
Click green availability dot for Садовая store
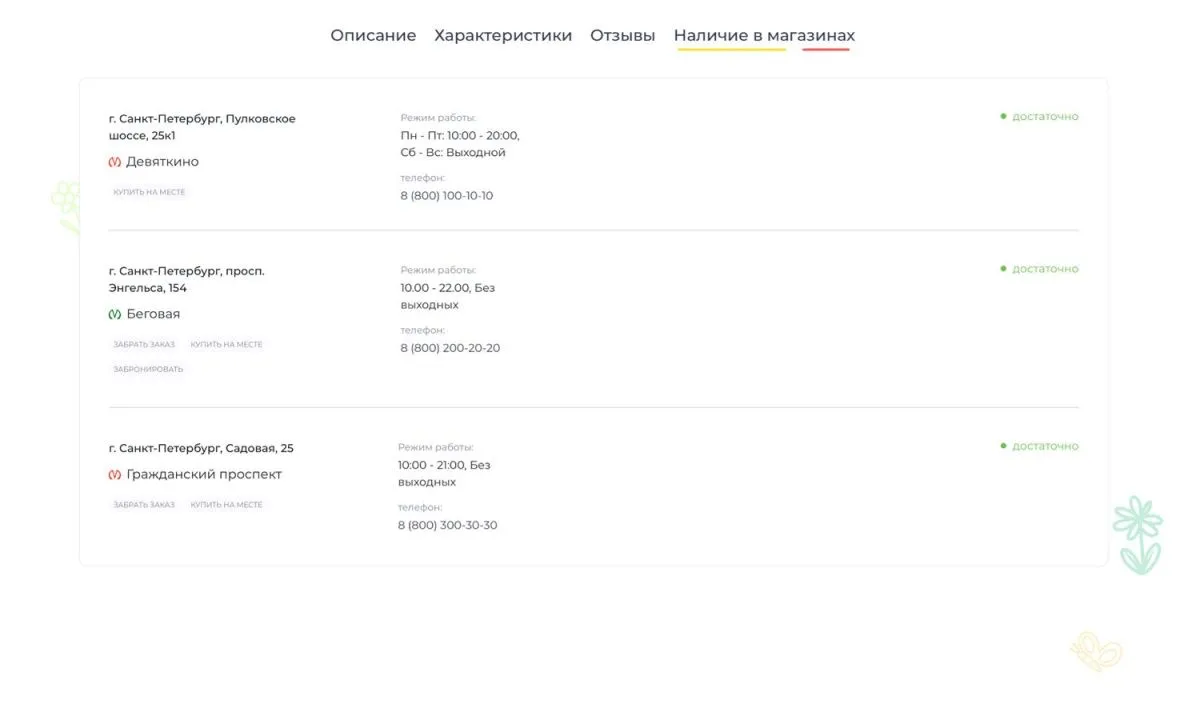tap(1003, 445)
